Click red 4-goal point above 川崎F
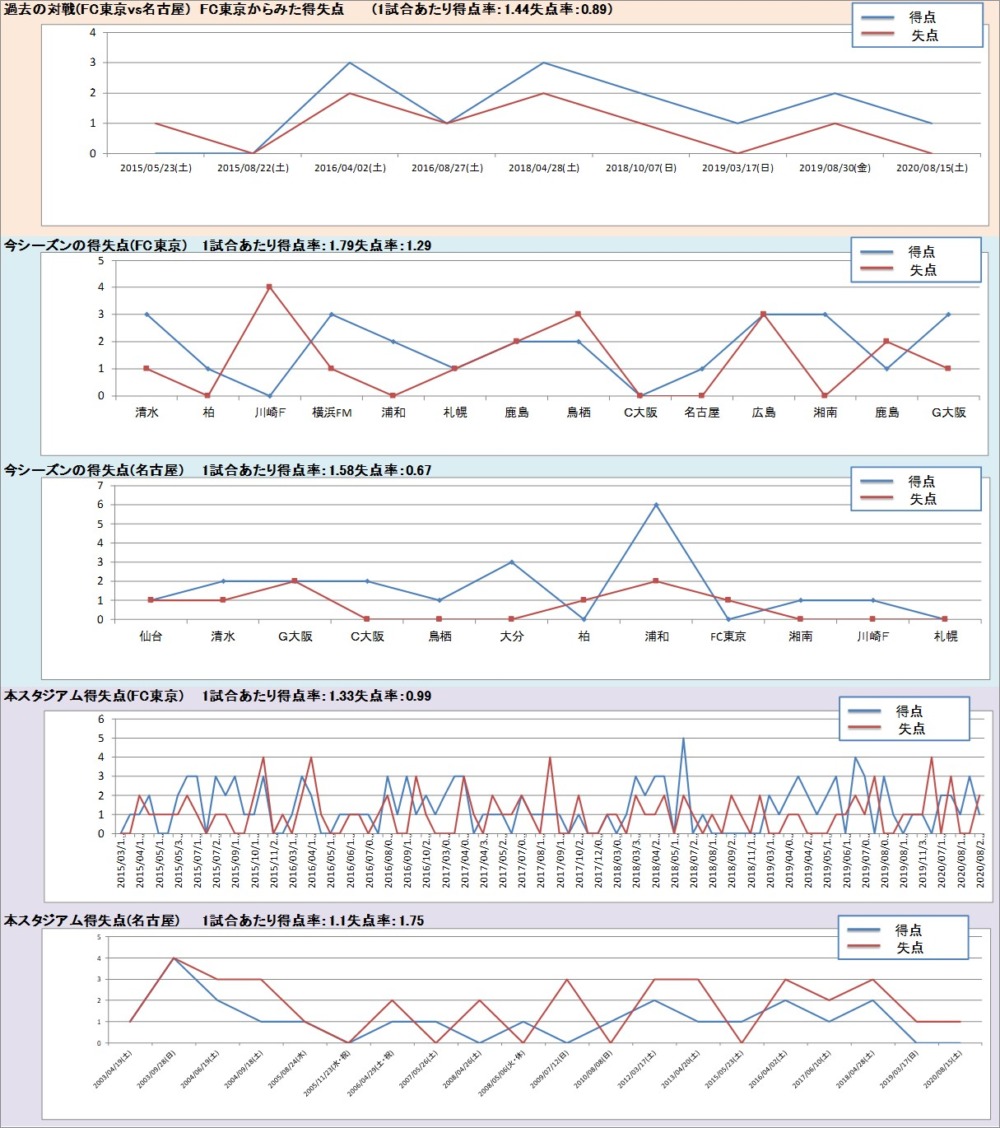Image resolution: width=1000 pixels, height=1128 pixels. [270, 287]
